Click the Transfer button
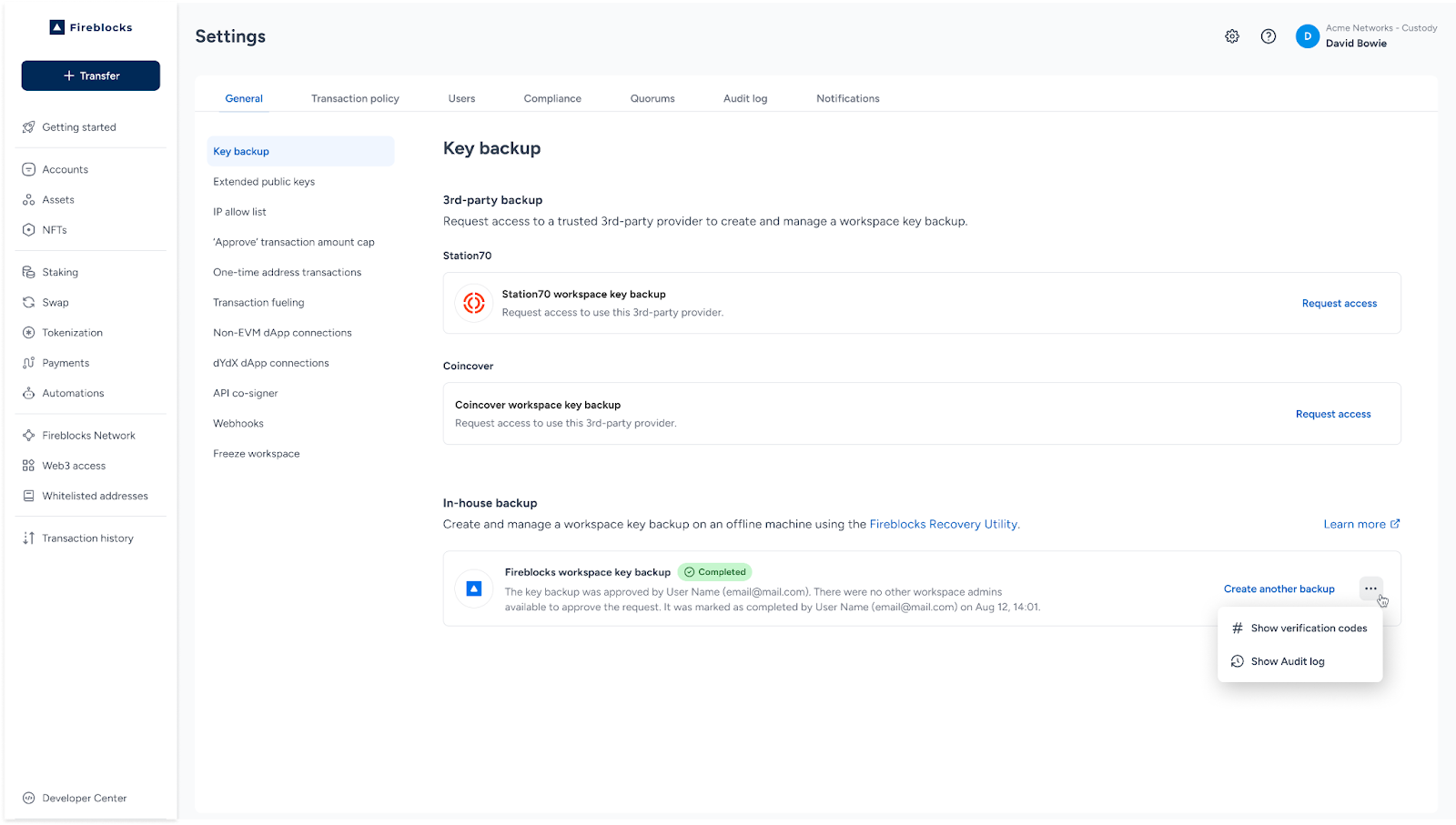Viewport: 1456px width, 825px height. [x=91, y=75]
